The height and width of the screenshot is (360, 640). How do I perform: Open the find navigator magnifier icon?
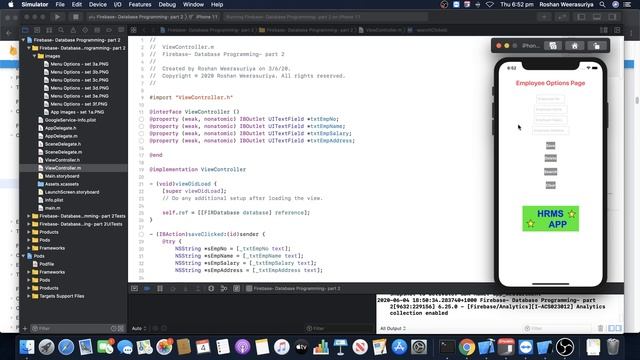(x=61, y=30)
